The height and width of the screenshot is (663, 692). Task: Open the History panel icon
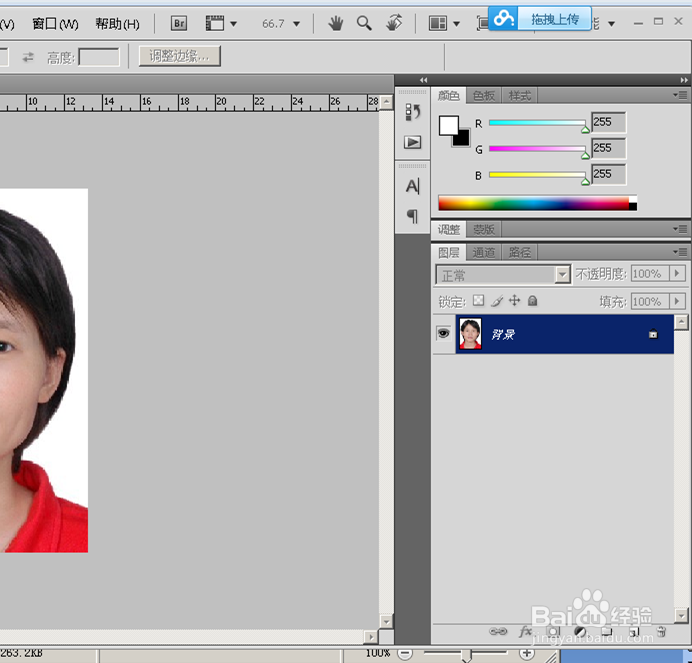(413, 112)
